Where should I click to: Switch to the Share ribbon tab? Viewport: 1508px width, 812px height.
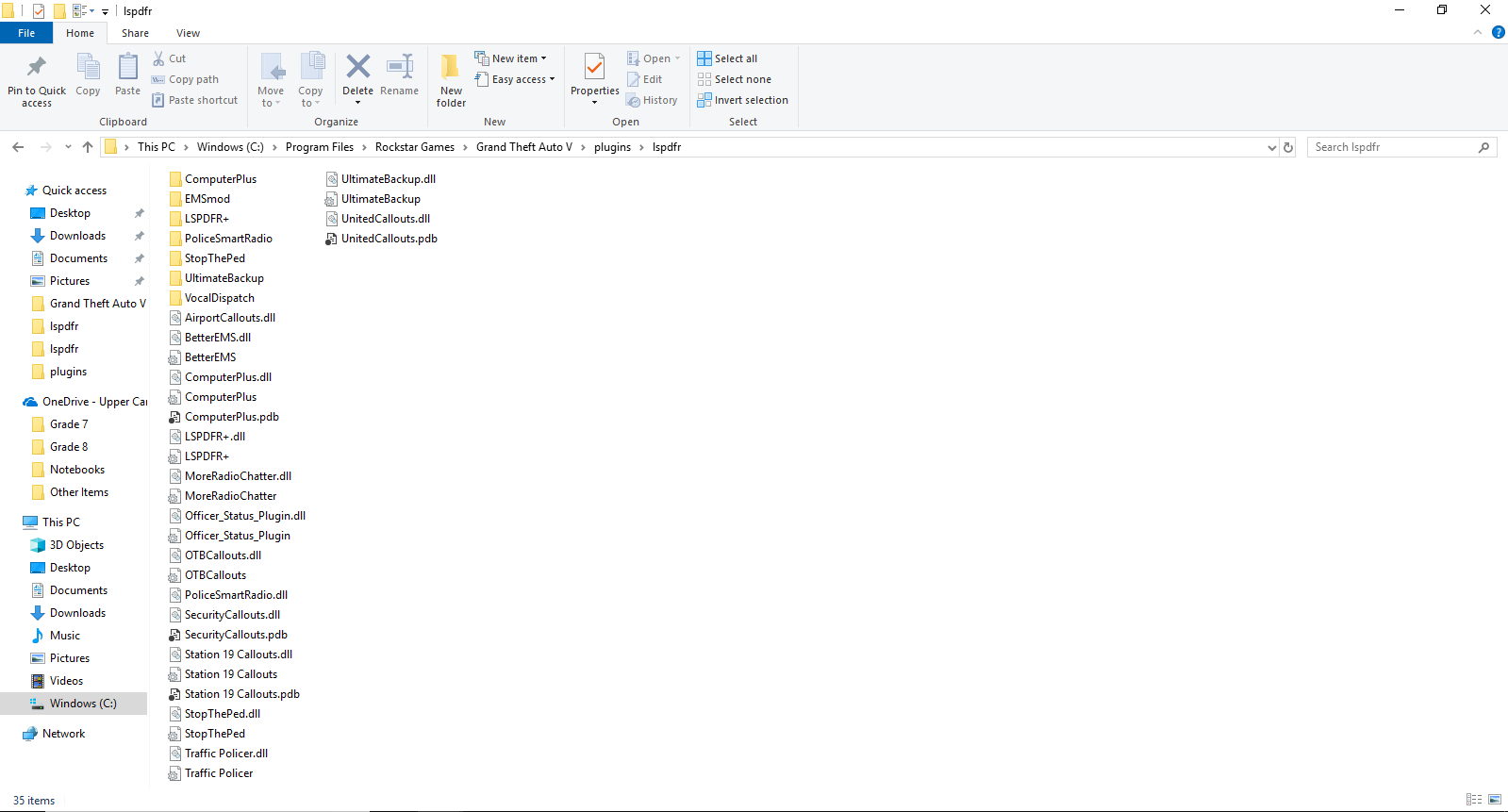pos(135,33)
